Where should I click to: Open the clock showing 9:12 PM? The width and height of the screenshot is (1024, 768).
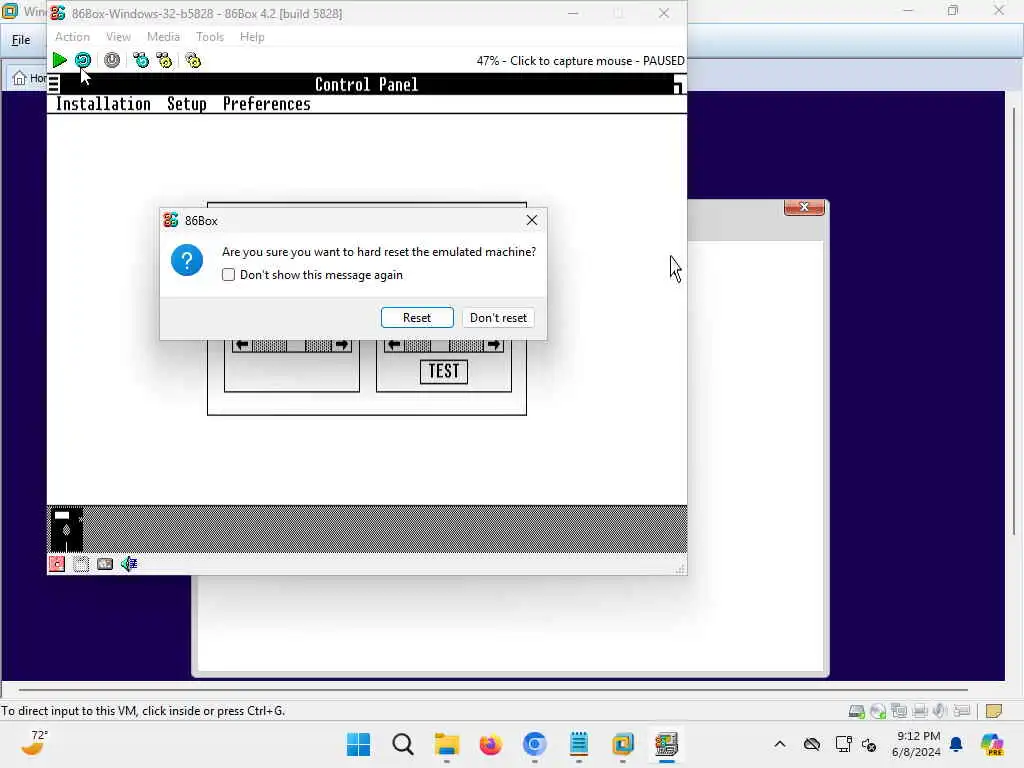tap(916, 744)
